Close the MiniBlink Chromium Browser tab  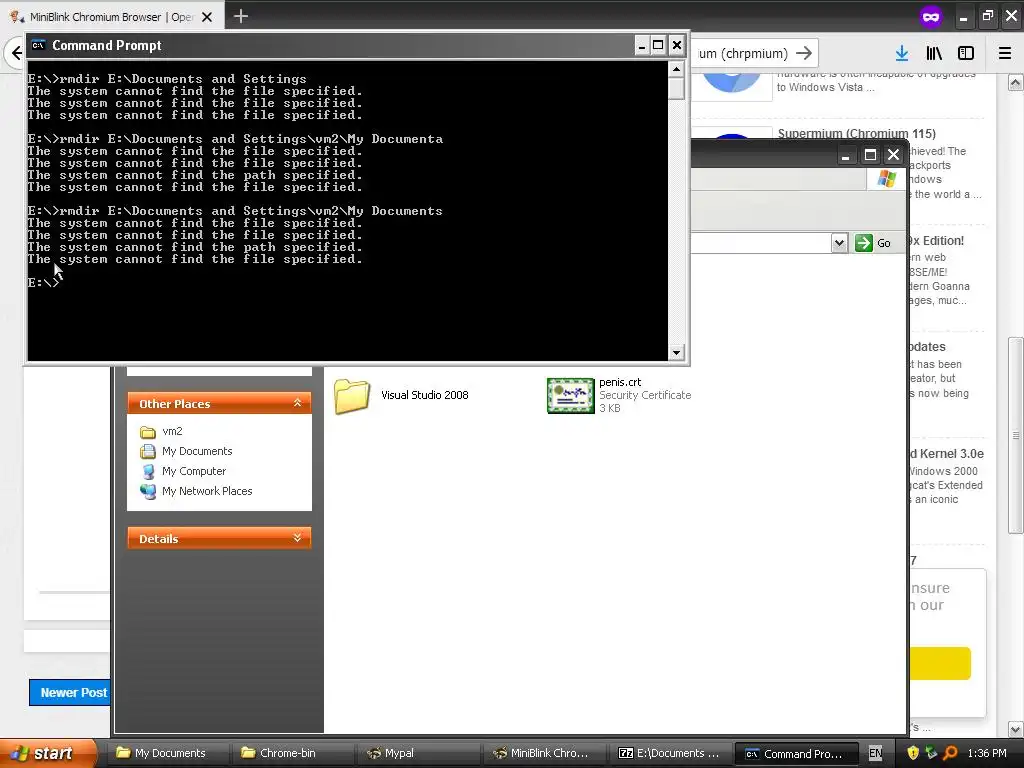coord(207,17)
